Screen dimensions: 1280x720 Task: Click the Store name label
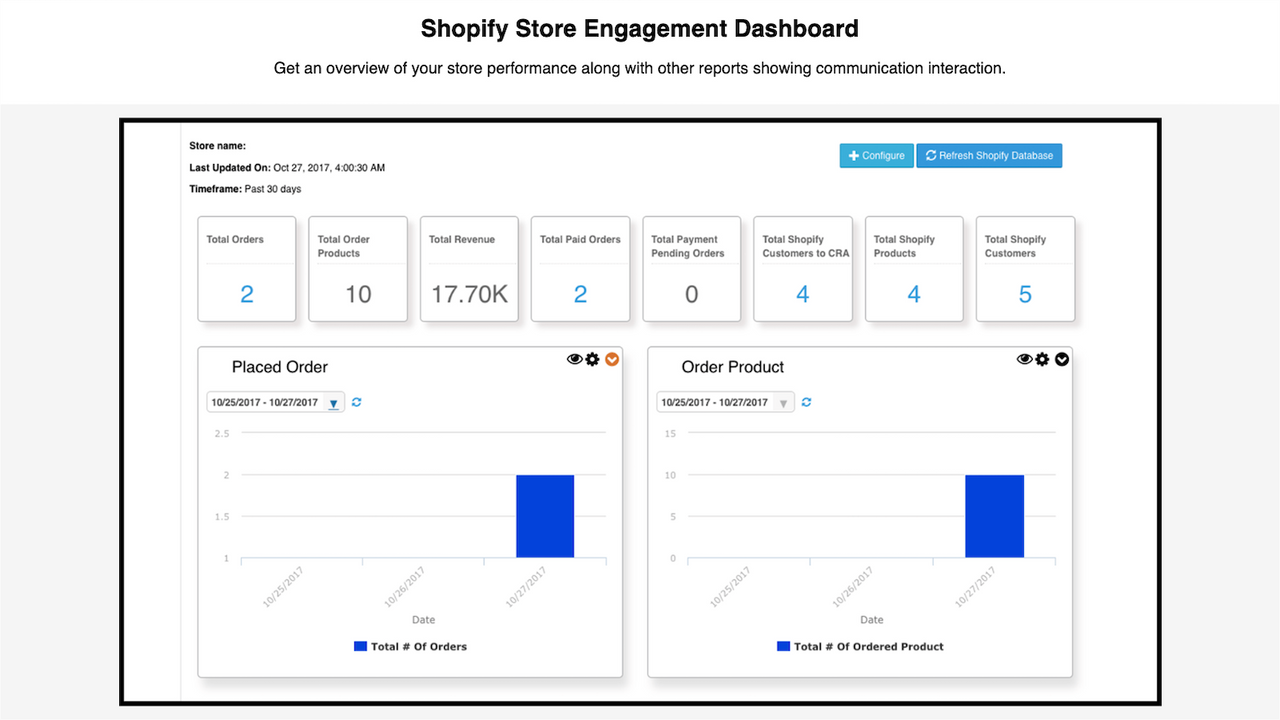click(x=217, y=146)
